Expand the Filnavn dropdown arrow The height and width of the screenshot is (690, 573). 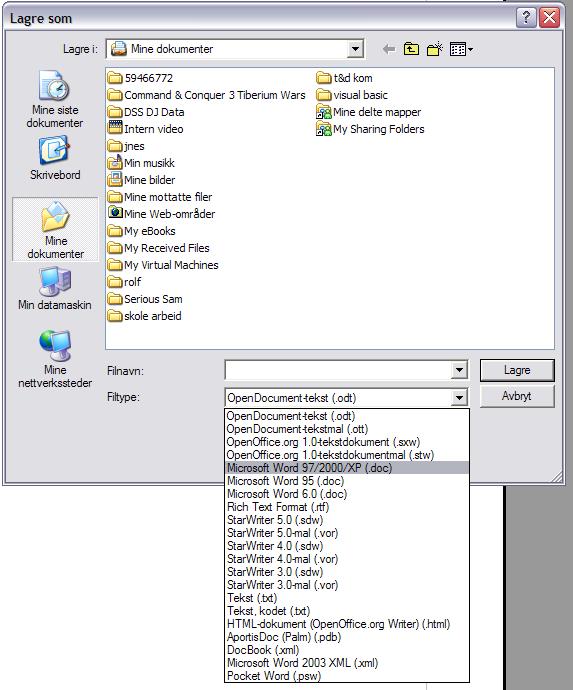(459, 370)
